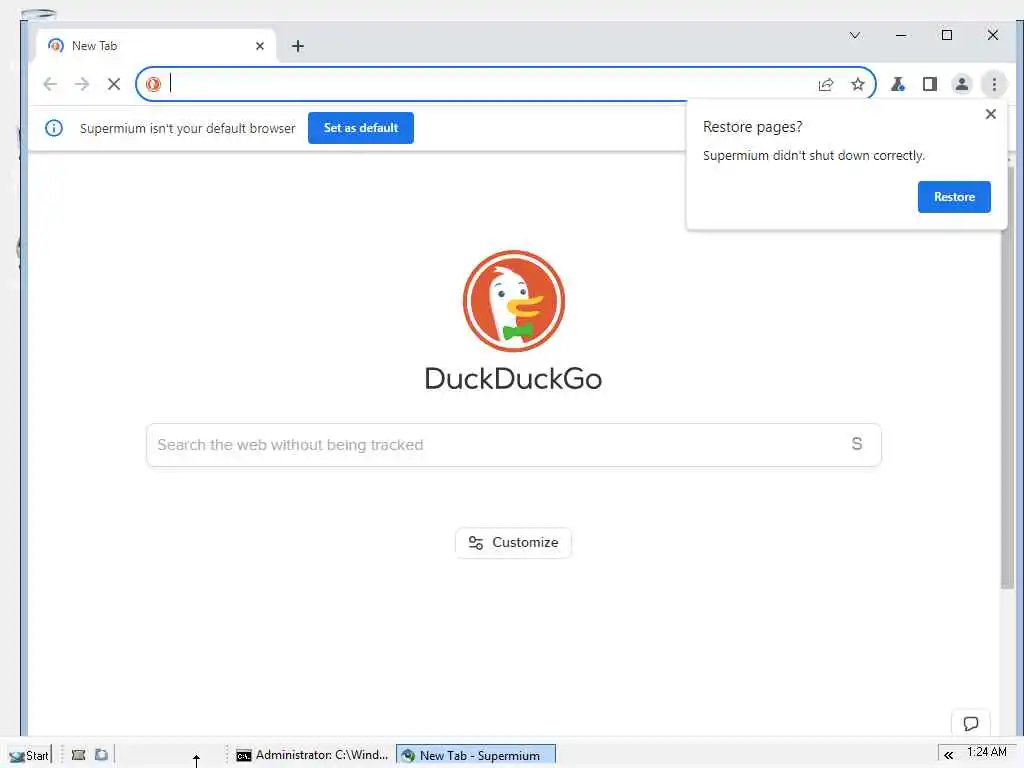This screenshot has width=1024, height=768.
Task: Open a new tab with plus button
Action: (x=298, y=46)
